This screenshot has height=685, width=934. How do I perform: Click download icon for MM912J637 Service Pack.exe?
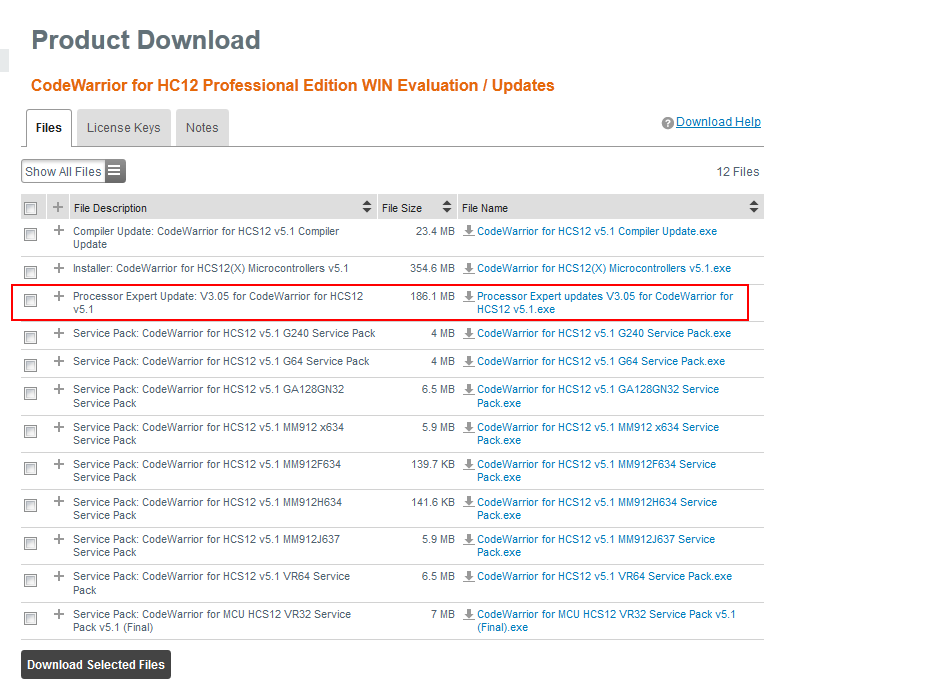coord(469,539)
